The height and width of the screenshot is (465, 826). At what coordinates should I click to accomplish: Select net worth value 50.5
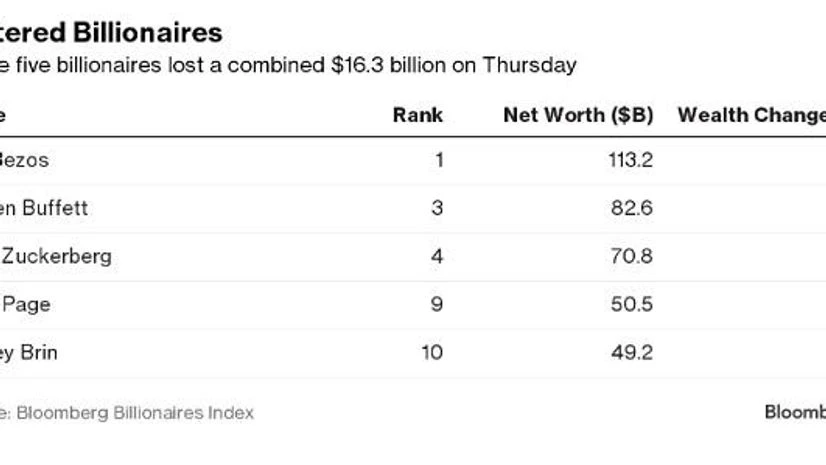point(632,304)
